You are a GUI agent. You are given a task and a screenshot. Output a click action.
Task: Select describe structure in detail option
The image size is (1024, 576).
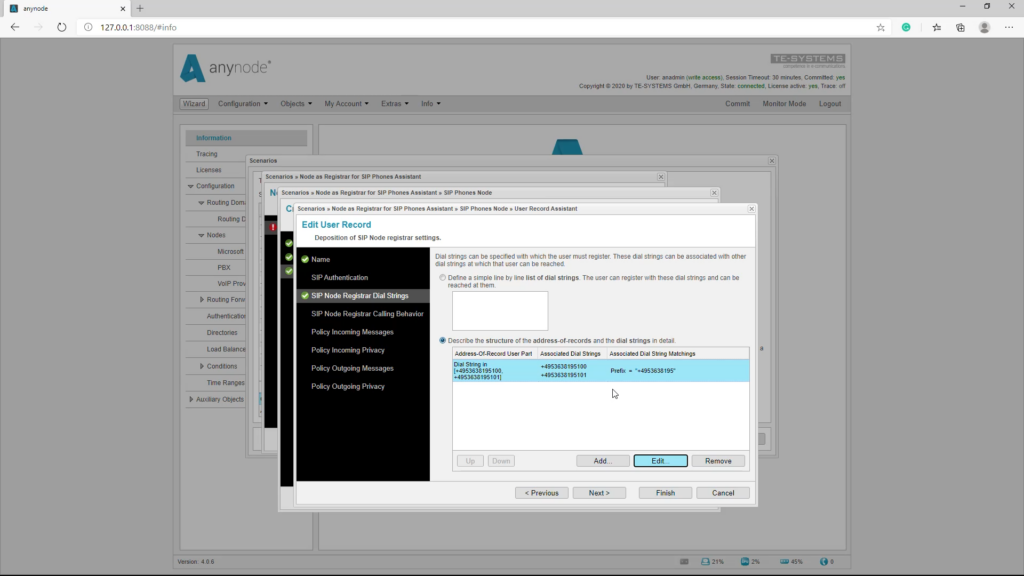coord(443,340)
